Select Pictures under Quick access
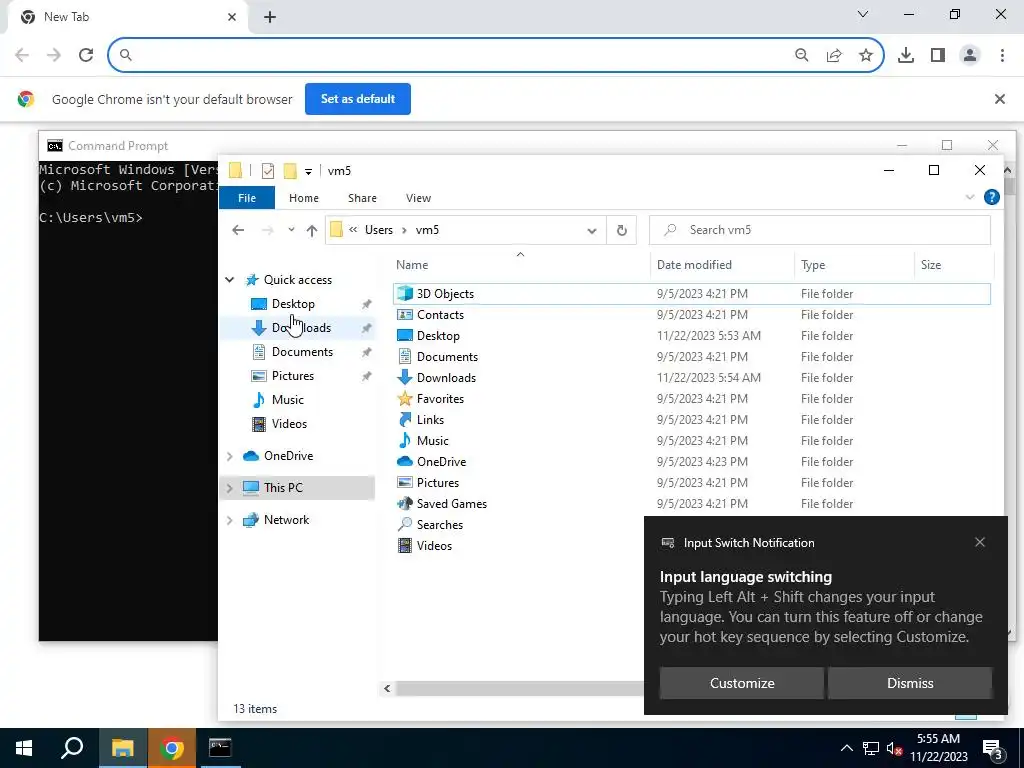The image size is (1024, 768). click(293, 376)
